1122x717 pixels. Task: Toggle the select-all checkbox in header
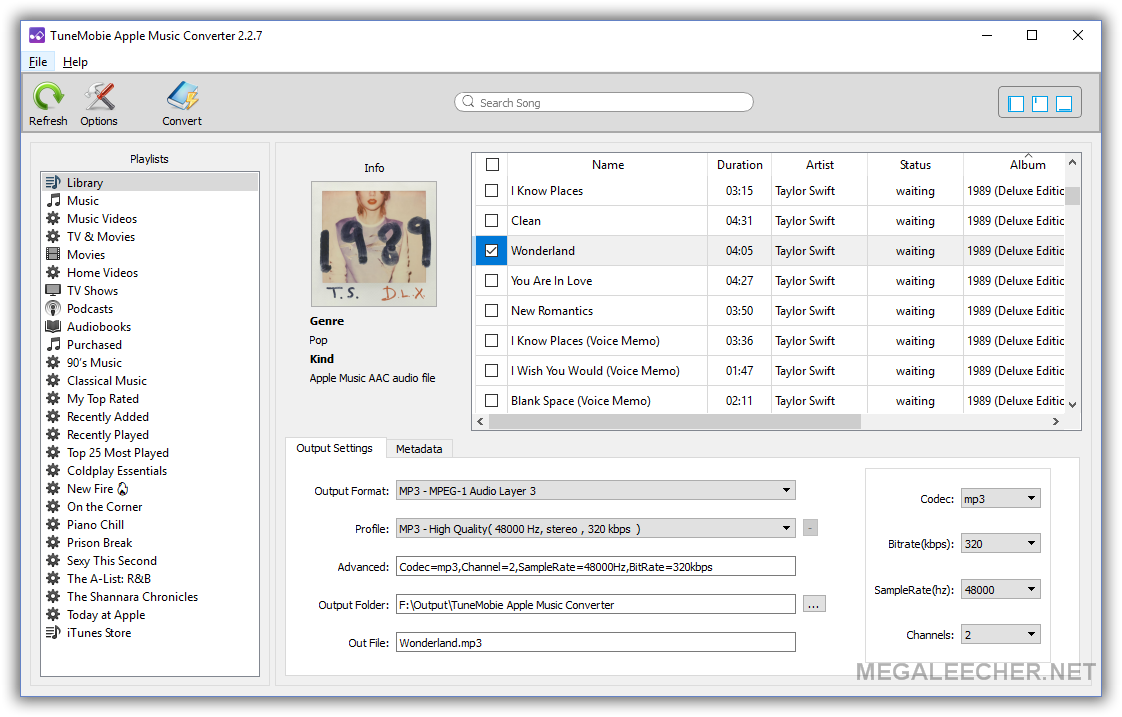pos(492,165)
